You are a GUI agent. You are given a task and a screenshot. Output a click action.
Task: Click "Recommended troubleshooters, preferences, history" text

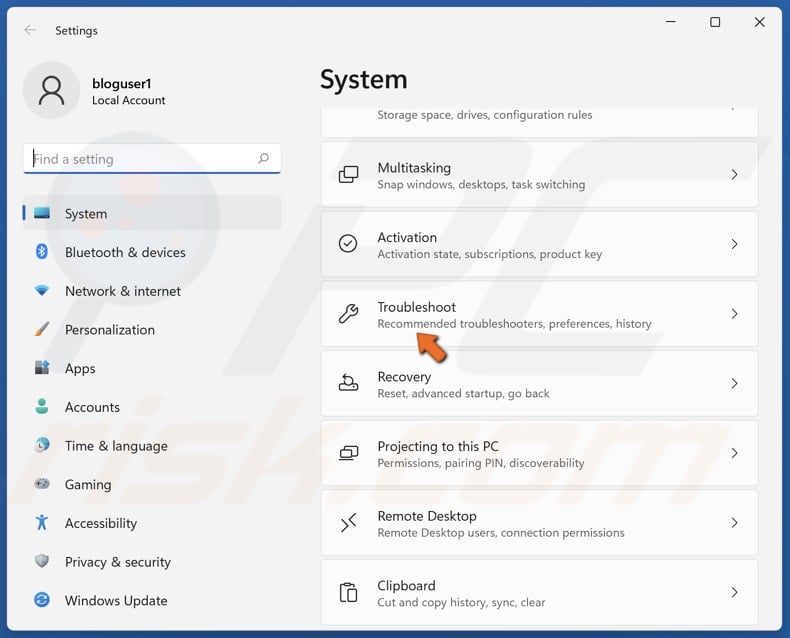pos(514,324)
